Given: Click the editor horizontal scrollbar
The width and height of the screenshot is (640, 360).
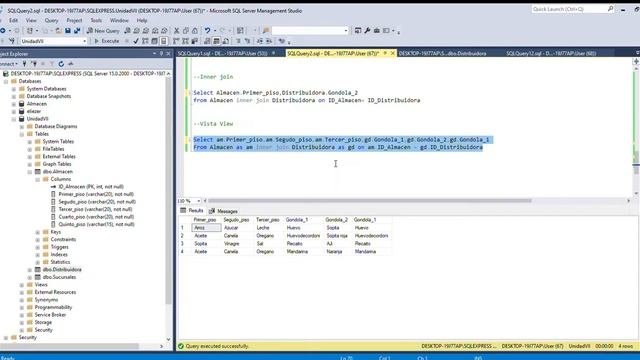Looking at the screenshot, I should tap(370, 201).
